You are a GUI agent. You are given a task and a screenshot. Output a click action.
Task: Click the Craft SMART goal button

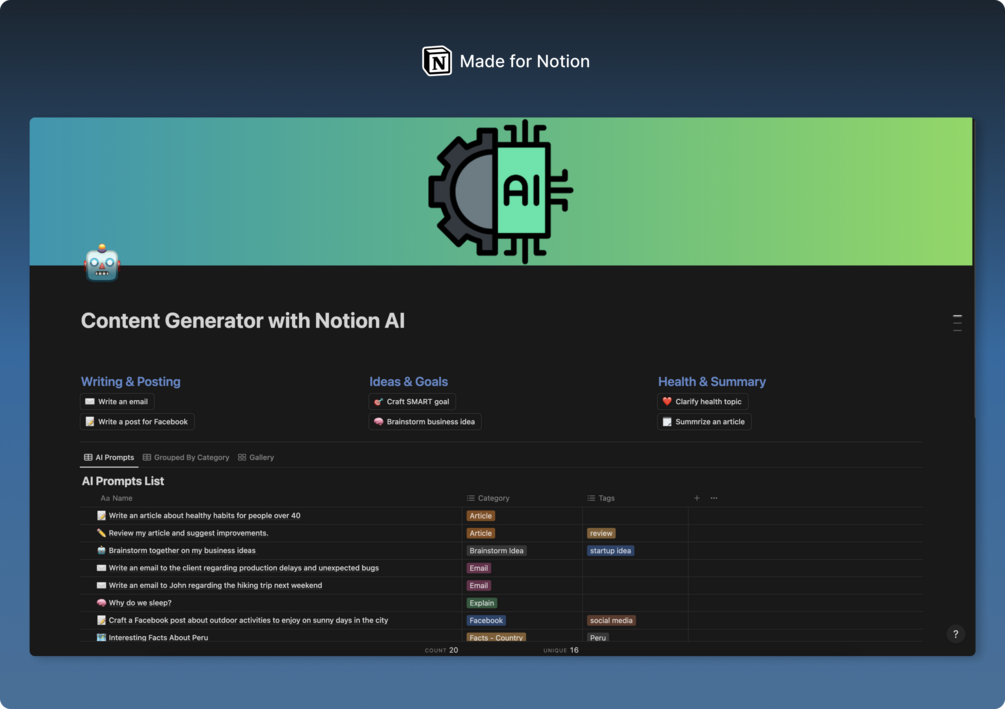(x=412, y=402)
